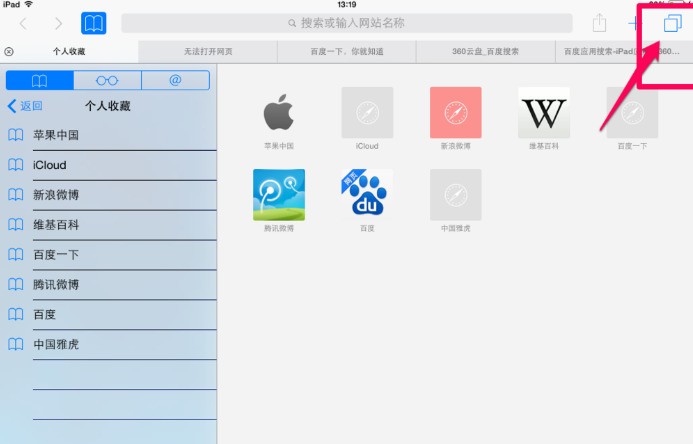The image size is (693, 444).
Task: Open 百度一下 bookmark in sidebar list
Action: point(108,255)
